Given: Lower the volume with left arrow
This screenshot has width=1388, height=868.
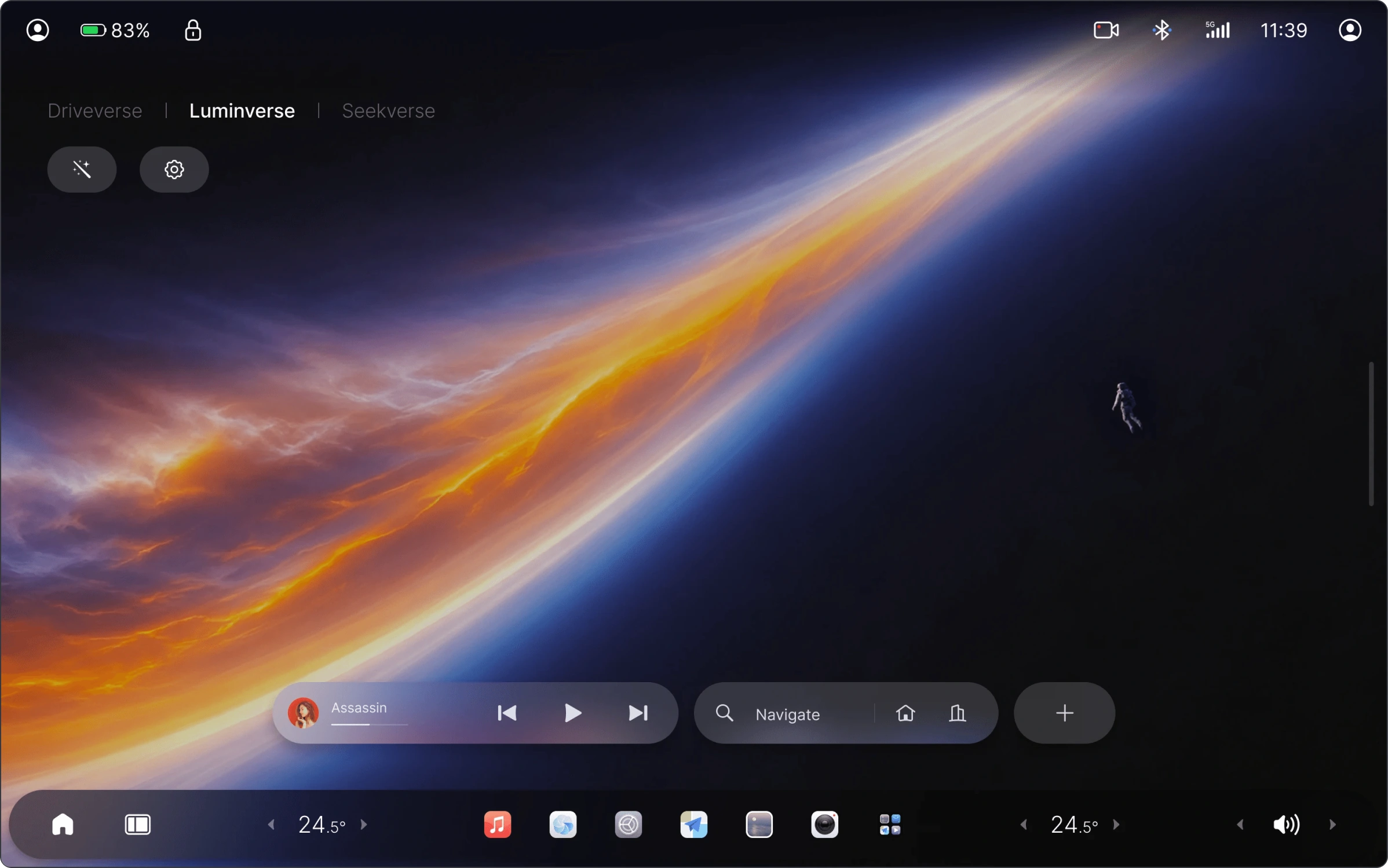Looking at the screenshot, I should (1240, 824).
